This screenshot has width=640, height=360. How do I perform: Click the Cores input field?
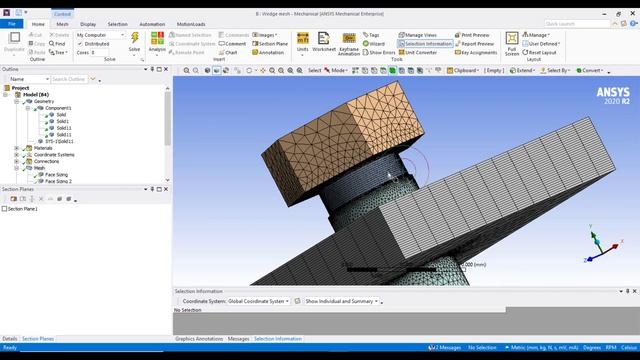[x=99, y=53]
